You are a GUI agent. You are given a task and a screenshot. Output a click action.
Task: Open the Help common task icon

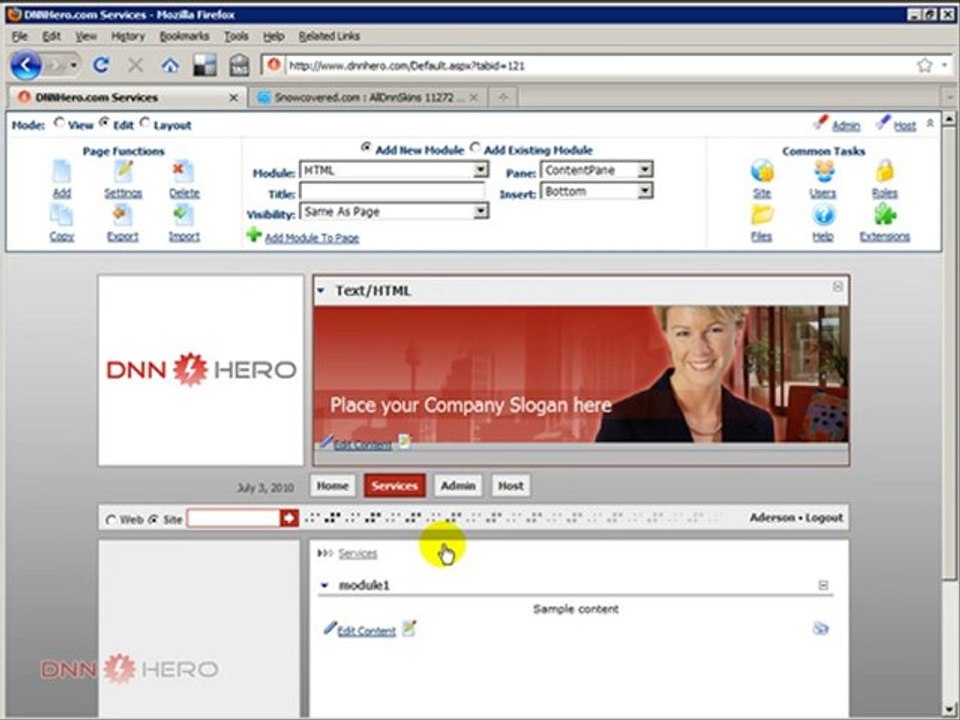pyautogui.click(x=824, y=215)
